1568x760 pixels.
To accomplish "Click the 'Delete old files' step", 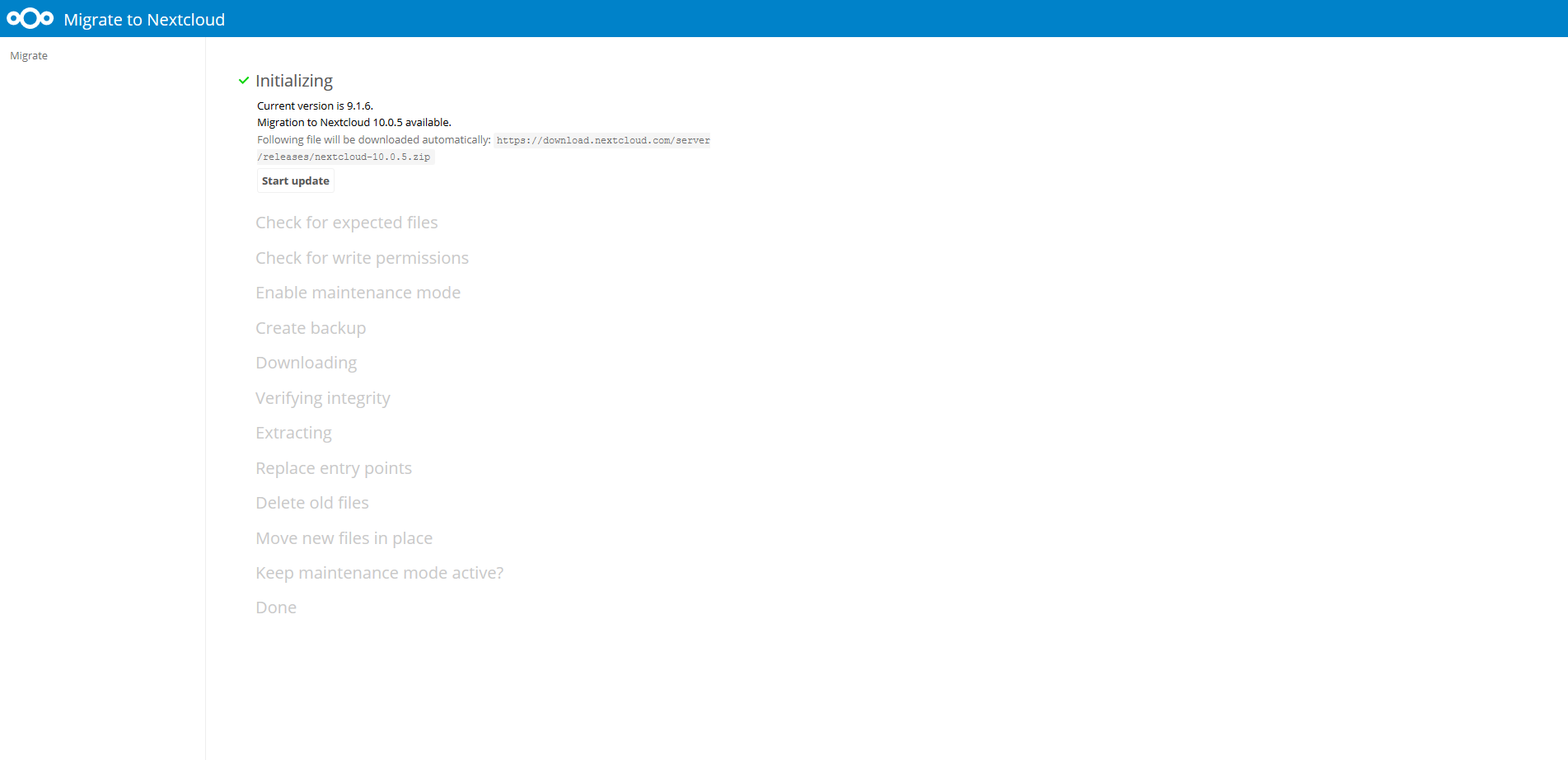I will (x=312, y=503).
